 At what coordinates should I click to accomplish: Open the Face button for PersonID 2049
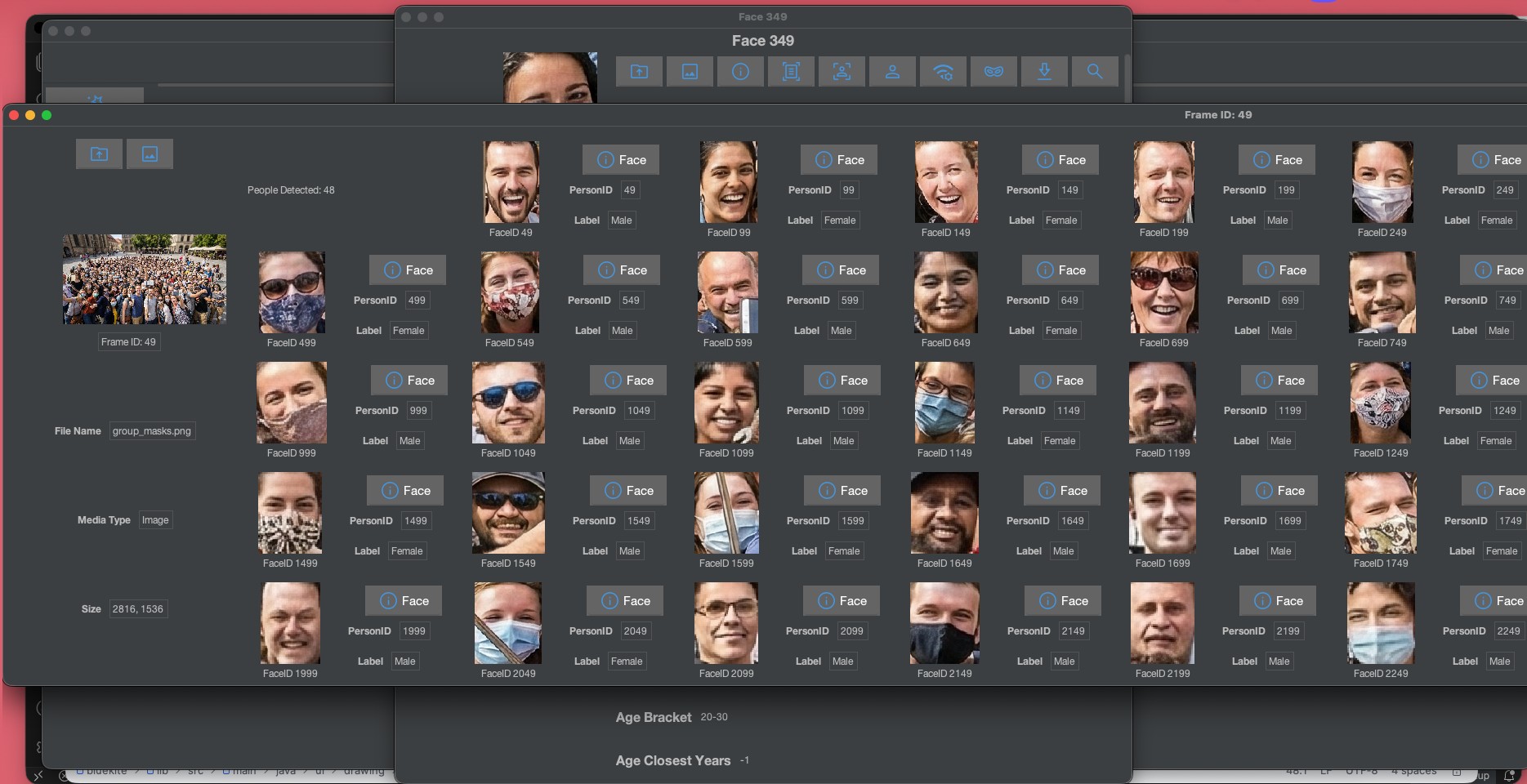pos(625,601)
